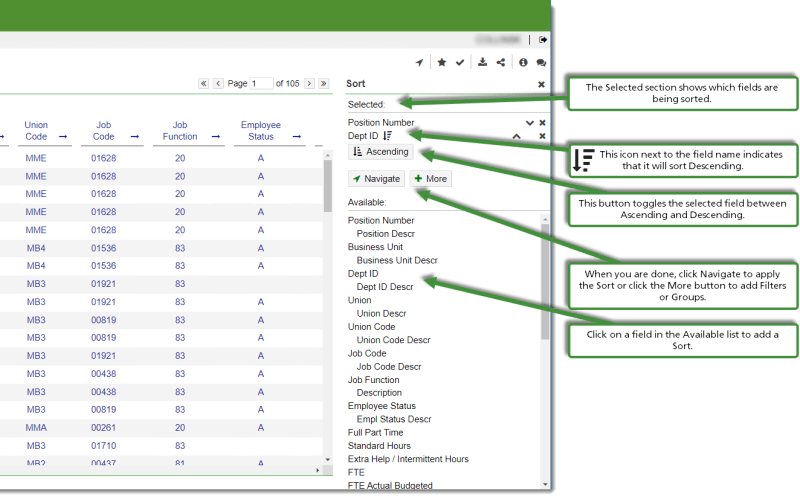This screenshot has width=800, height=496.
Task: Add Job Function from Available list
Action: tap(373, 380)
